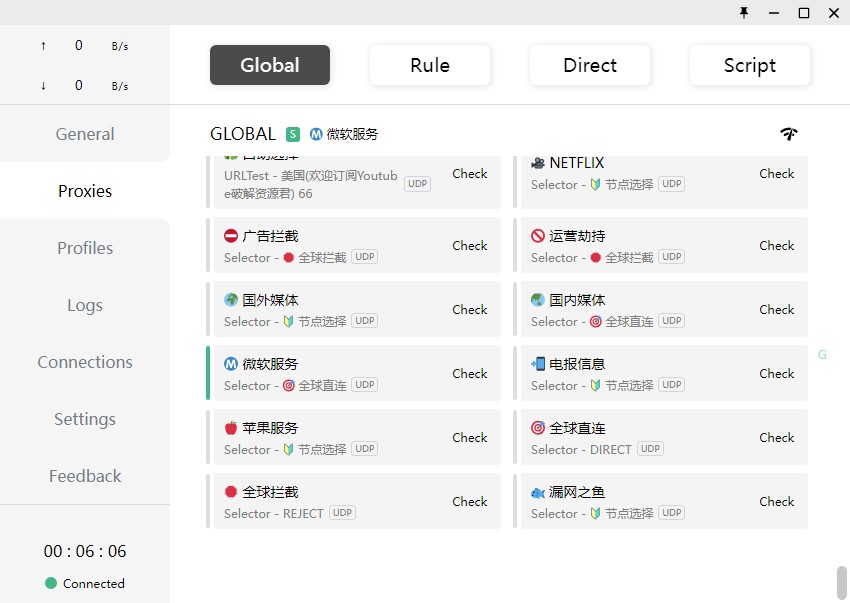Click the 电报信息 phone icon
850x603 pixels.
click(x=538, y=364)
